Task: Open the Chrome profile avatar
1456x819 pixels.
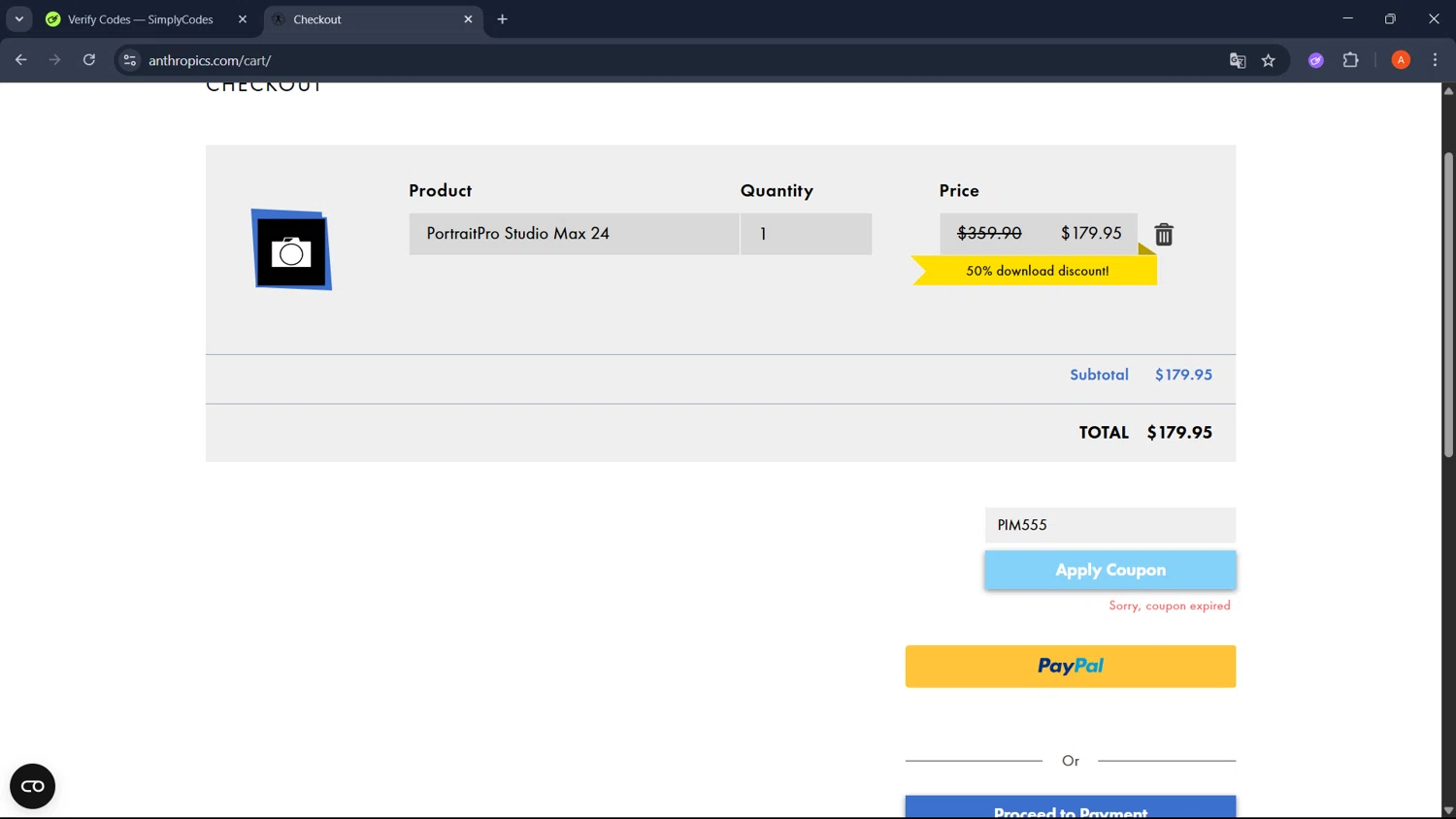Action: (1401, 60)
